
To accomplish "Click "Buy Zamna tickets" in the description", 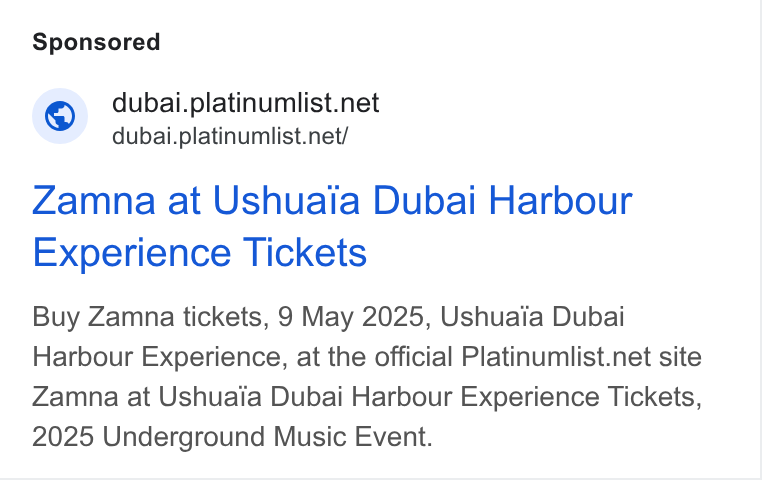I will coord(151,317).
